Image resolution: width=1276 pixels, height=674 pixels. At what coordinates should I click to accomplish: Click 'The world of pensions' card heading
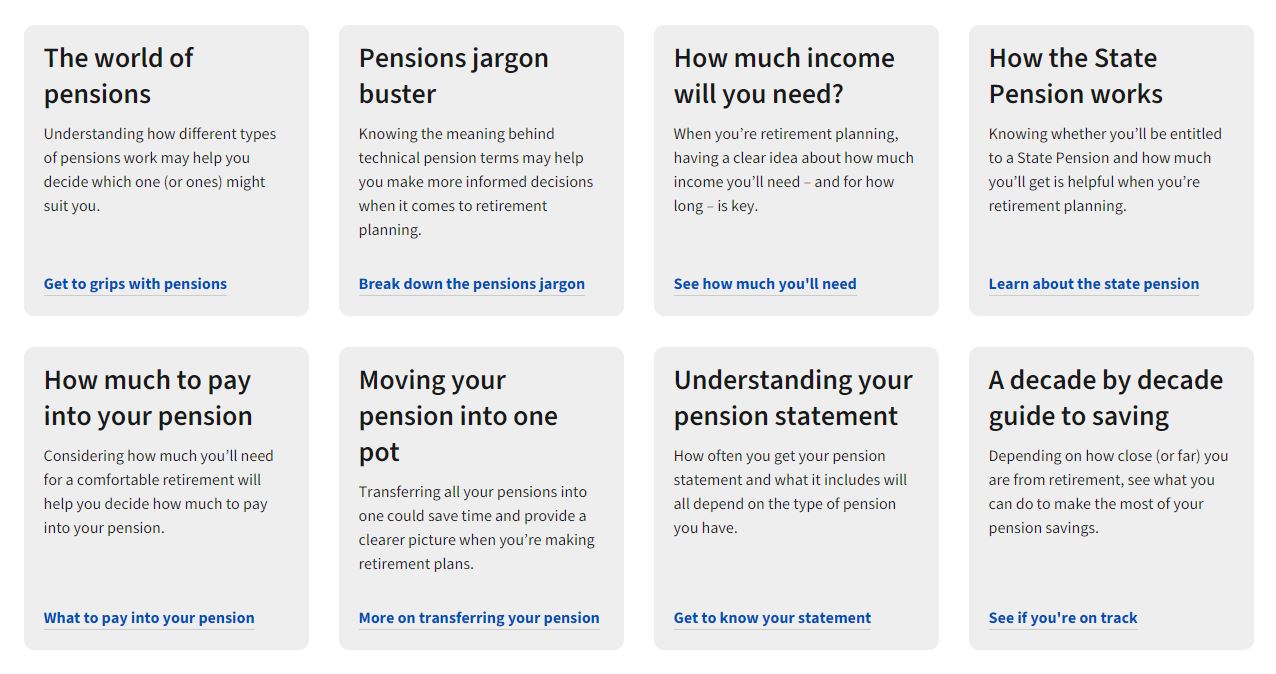pos(118,76)
